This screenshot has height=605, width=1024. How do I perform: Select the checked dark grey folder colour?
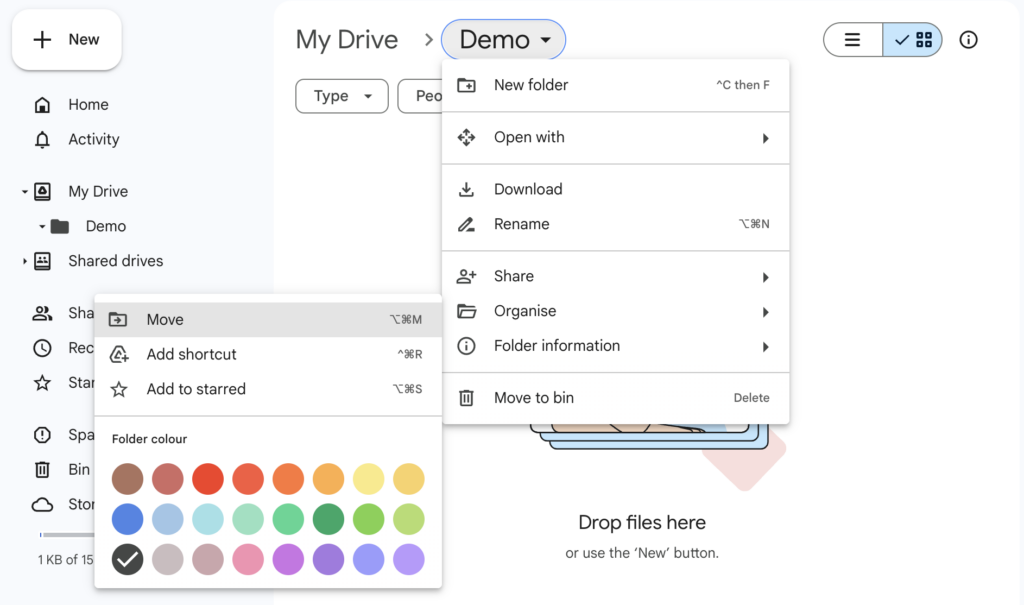(127, 560)
